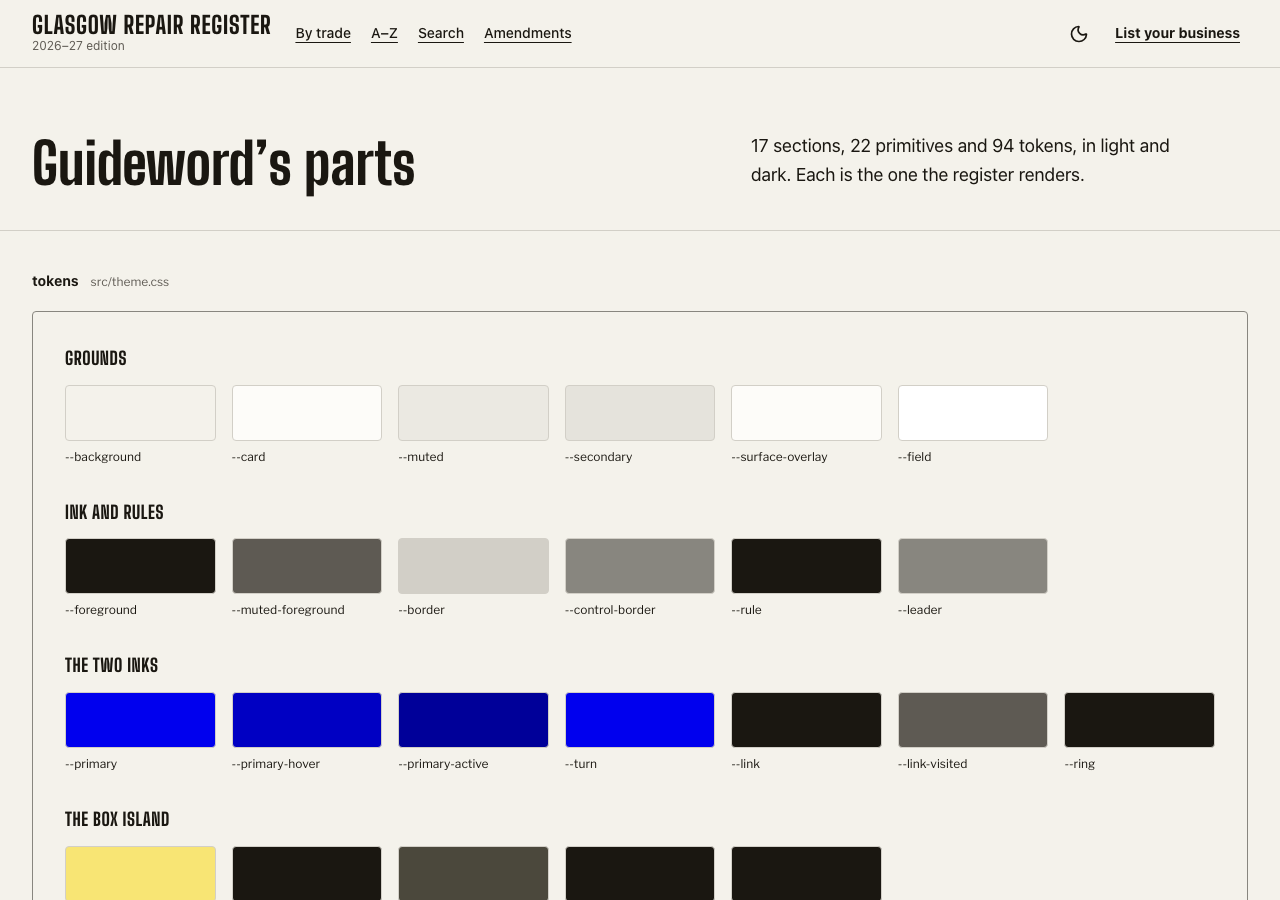Choose the --secondary color swatch
The width and height of the screenshot is (1280, 900).
tap(640, 413)
